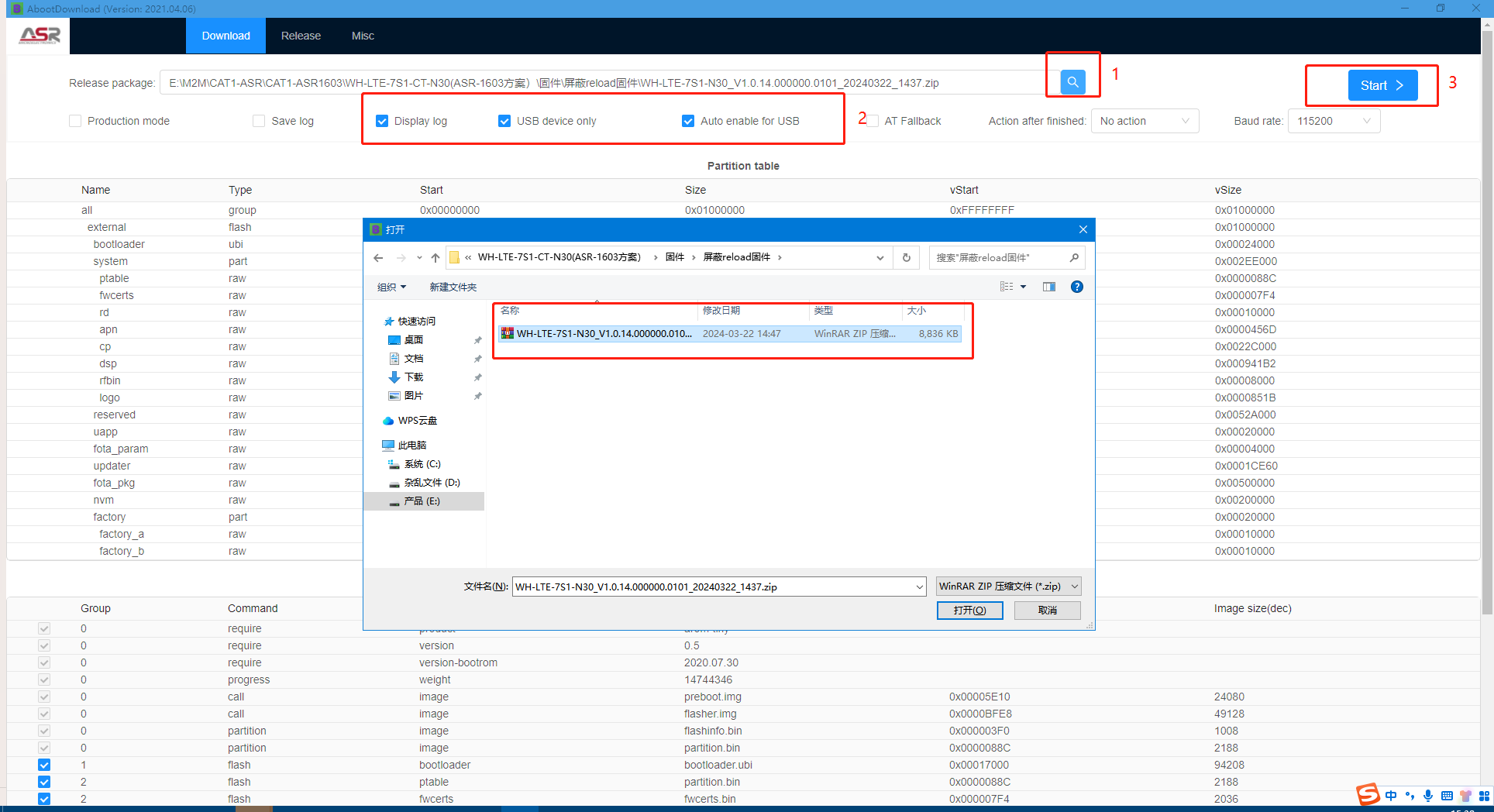Click the Sogou input method tray icon
The width and height of the screenshot is (1494, 812).
[1368, 795]
